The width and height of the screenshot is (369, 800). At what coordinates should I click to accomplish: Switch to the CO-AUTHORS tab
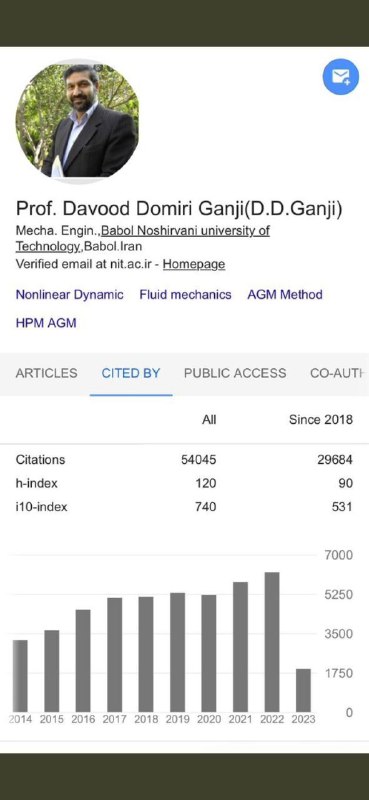338,373
